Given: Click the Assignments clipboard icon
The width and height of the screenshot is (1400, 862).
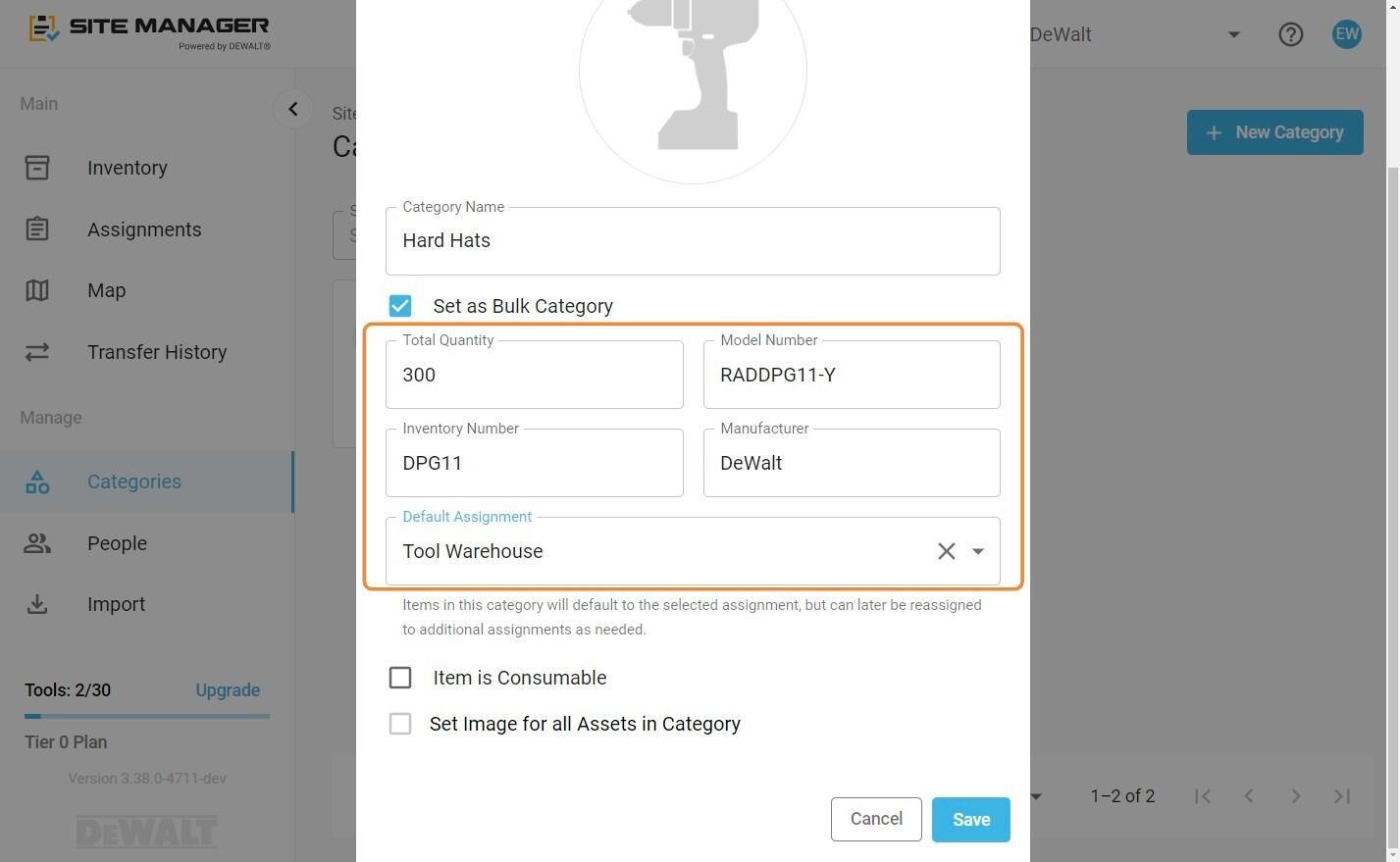Looking at the screenshot, I should [37, 229].
